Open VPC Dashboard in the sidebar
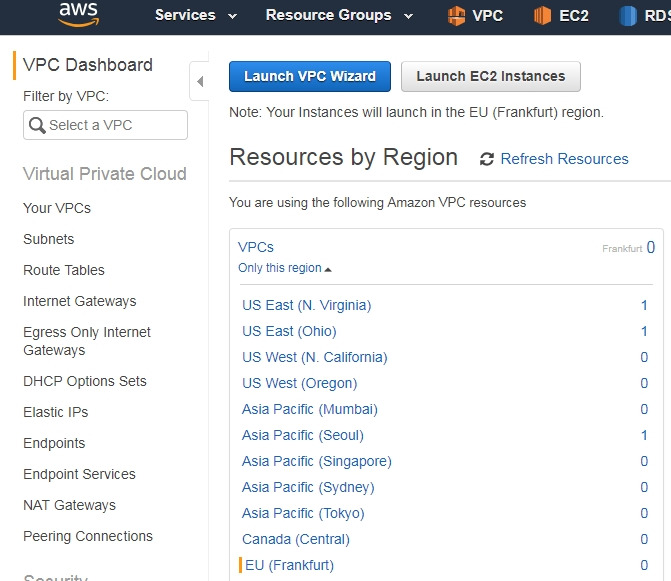The width and height of the screenshot is (671, 581). (x=88, y=65)
